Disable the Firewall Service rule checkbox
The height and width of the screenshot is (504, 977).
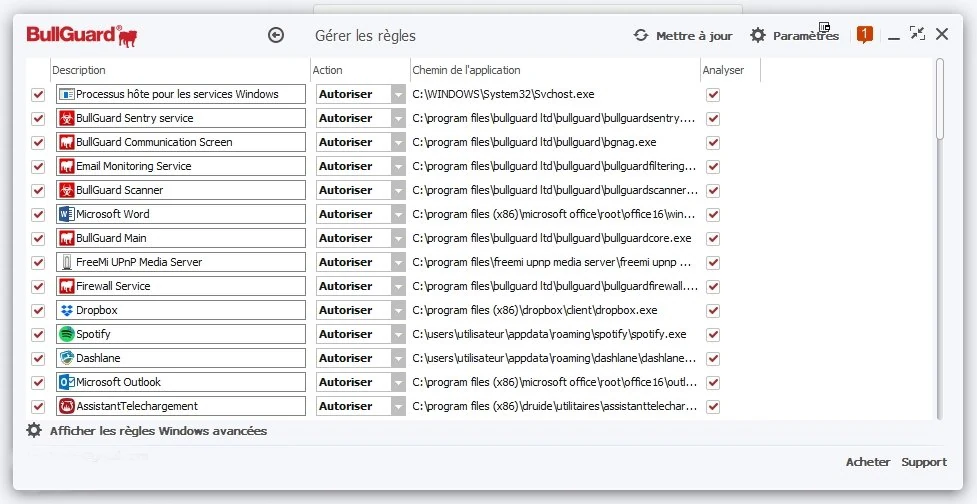click(38, 287)
